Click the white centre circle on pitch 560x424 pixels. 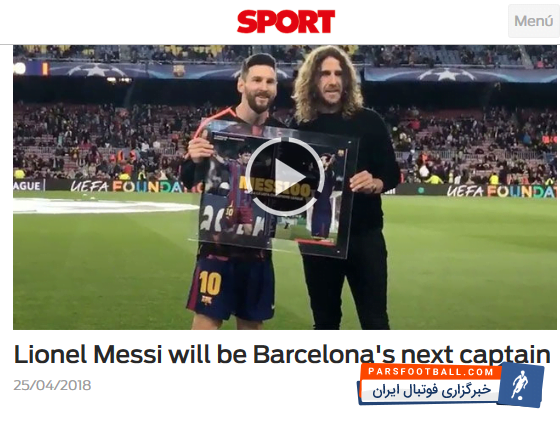coord(104,206)
